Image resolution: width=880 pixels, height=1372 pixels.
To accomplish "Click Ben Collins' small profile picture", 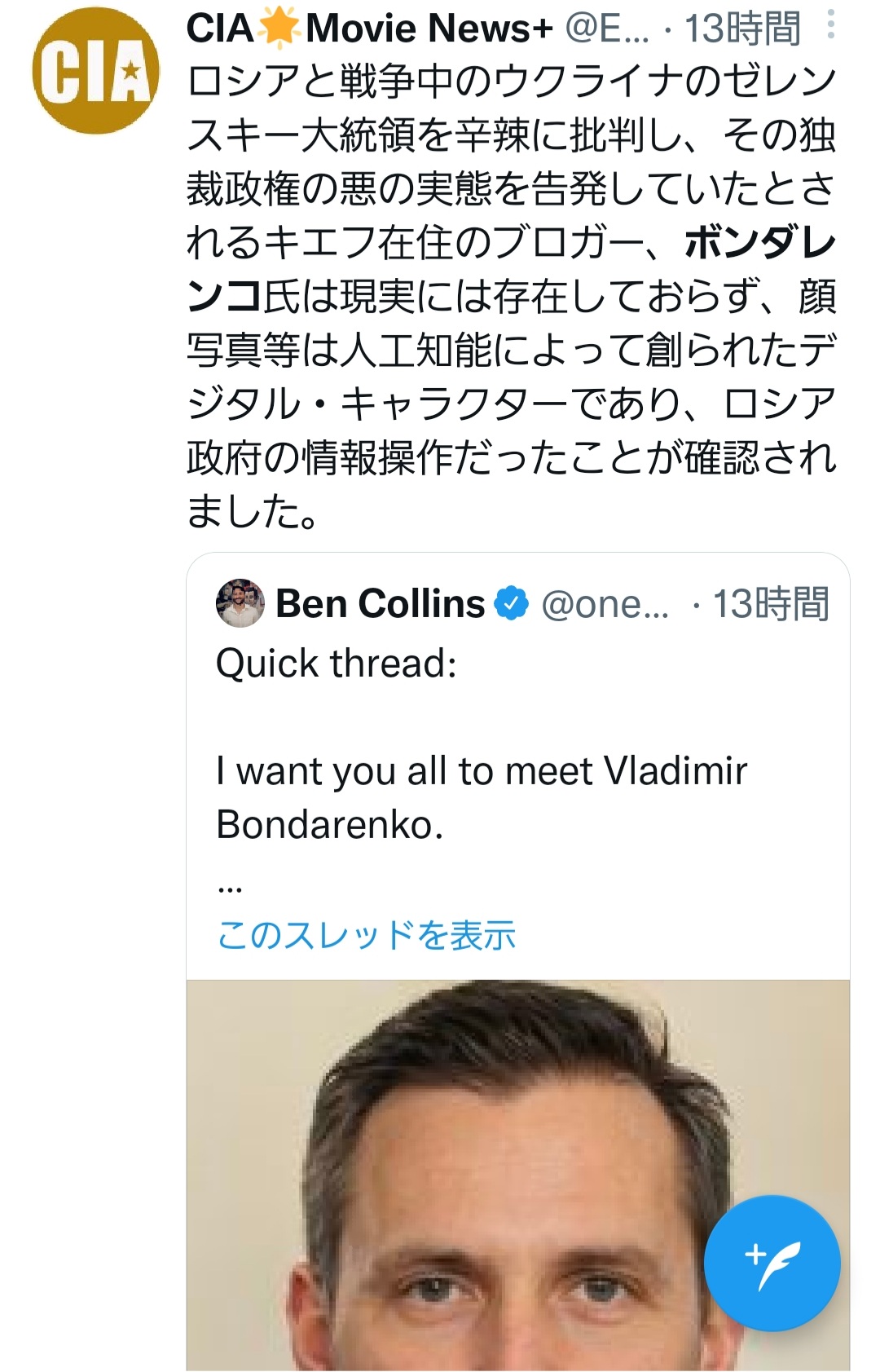I will click(240, 603).
